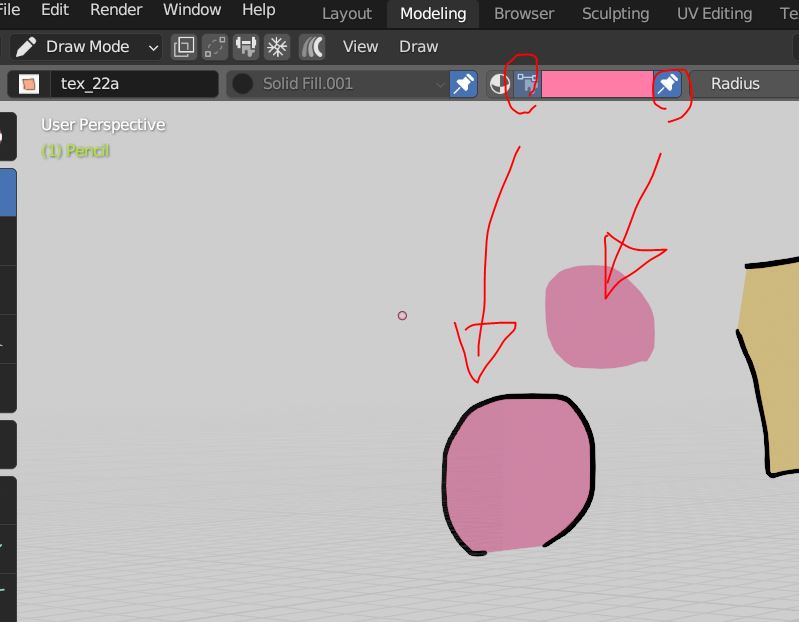This screenshot has height=622, width=799.
Task: Open the Help menu
Action: [258, 10]
